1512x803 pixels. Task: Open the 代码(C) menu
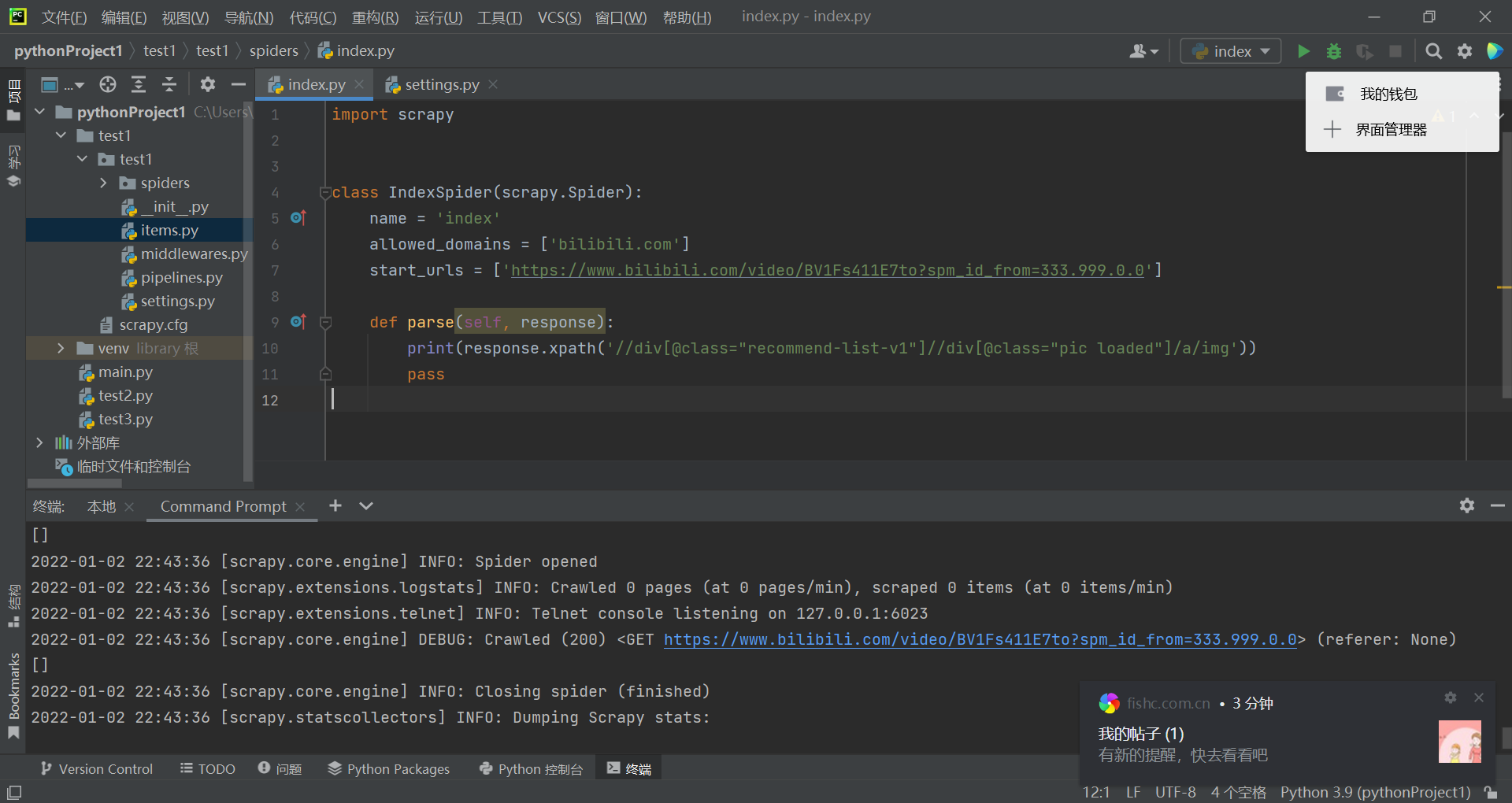(313, 17)
